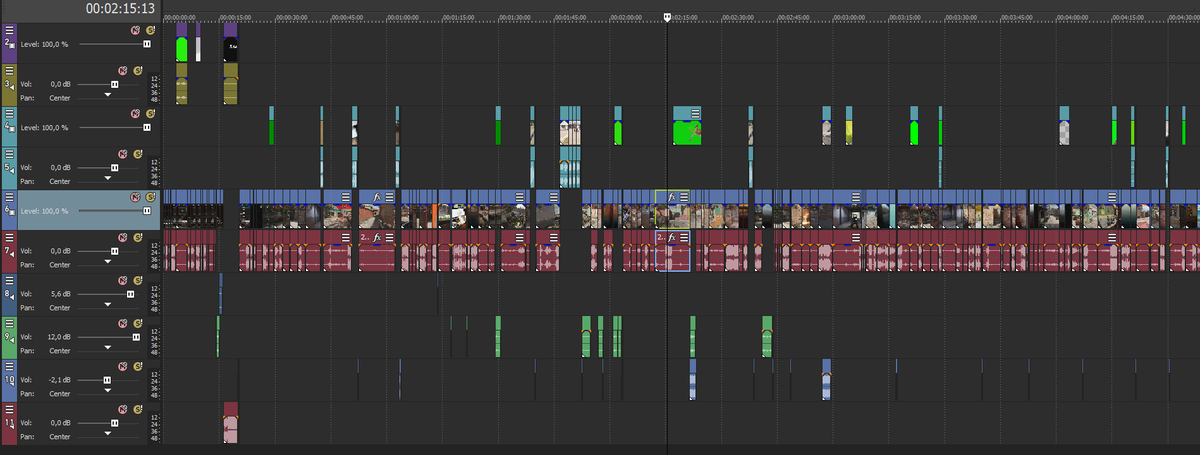
Task: Open the hamburger menu of track 10
Action: click(x=9, y=367)
